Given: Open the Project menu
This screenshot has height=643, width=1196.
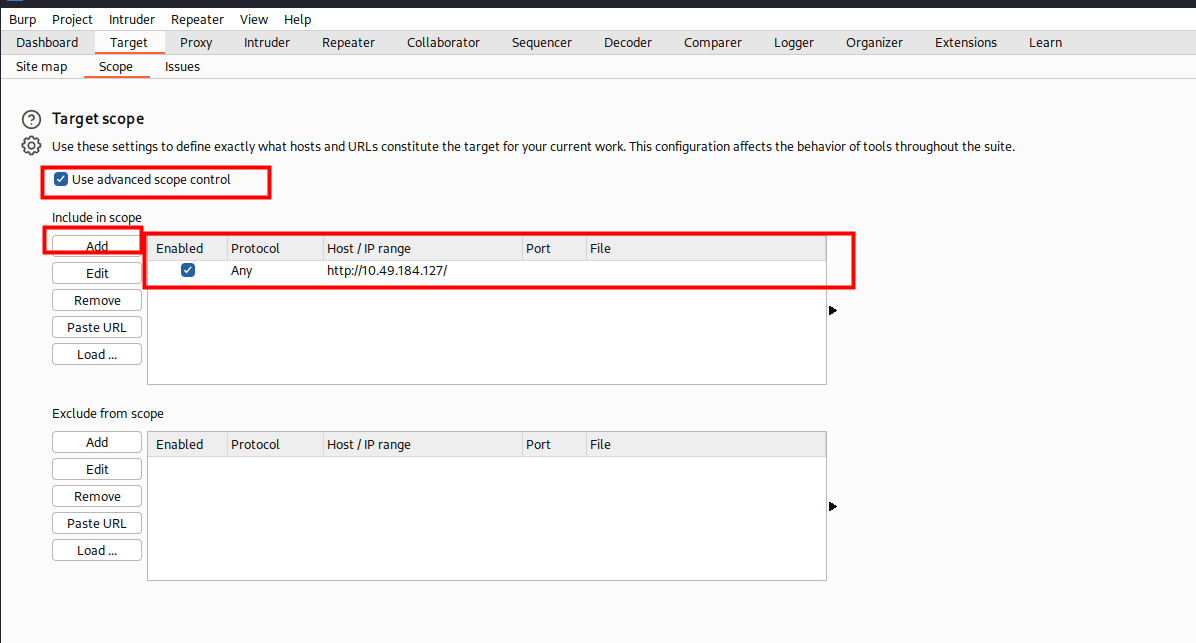Looking at the screenshot, I should tap(72, 19).
